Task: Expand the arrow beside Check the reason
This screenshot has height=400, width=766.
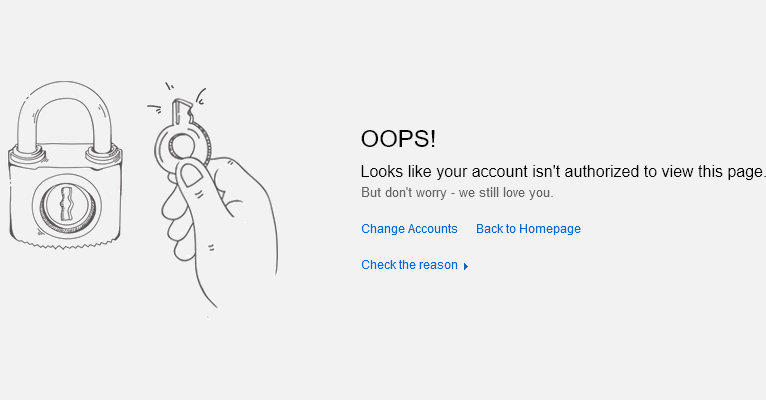Action: click(x=466, y=266)
